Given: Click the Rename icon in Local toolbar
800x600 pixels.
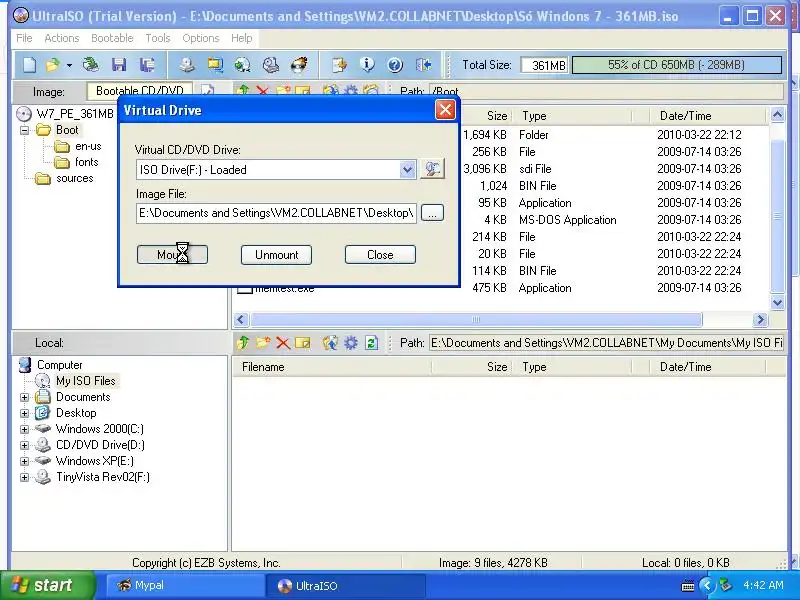Looking at the screenshot, I should pos(303,343).
